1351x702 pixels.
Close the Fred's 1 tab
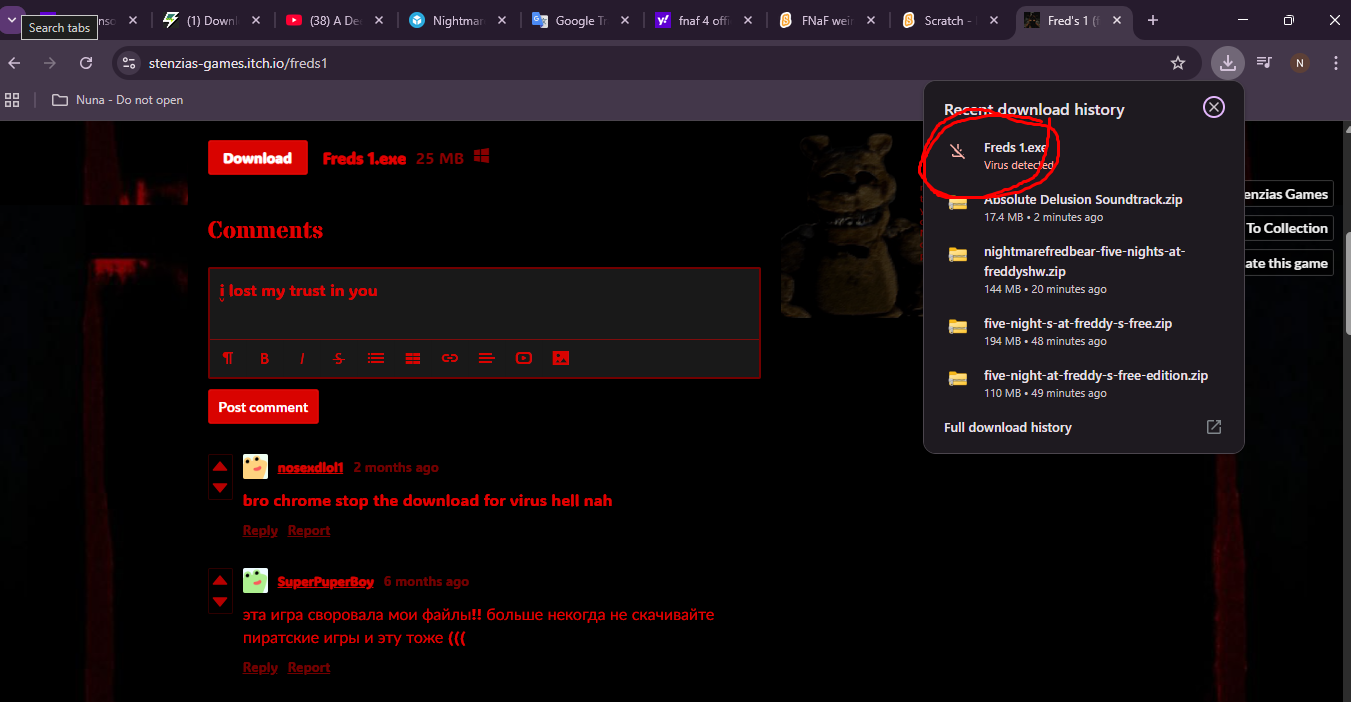point(1116,20)
